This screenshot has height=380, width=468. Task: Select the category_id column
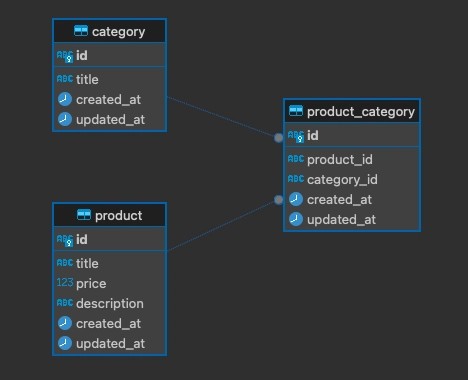352,179
